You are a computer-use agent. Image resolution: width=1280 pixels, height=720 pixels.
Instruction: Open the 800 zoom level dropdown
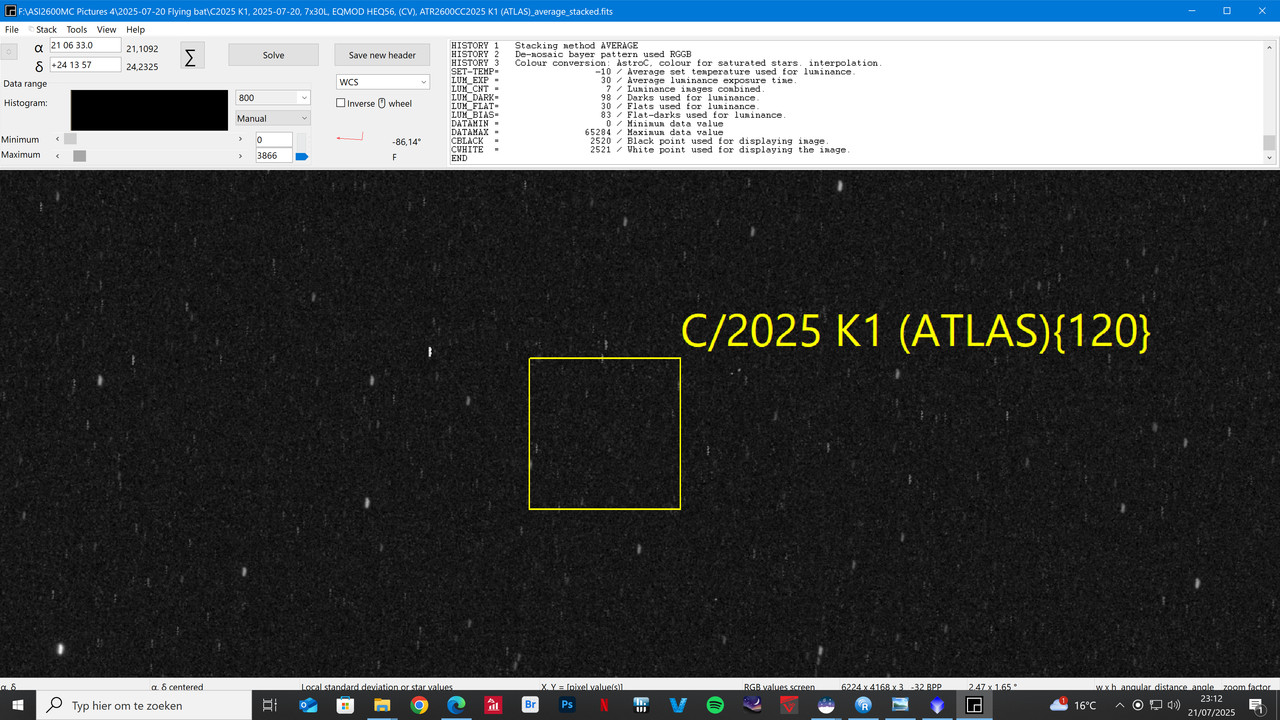(x=271, y=97)
